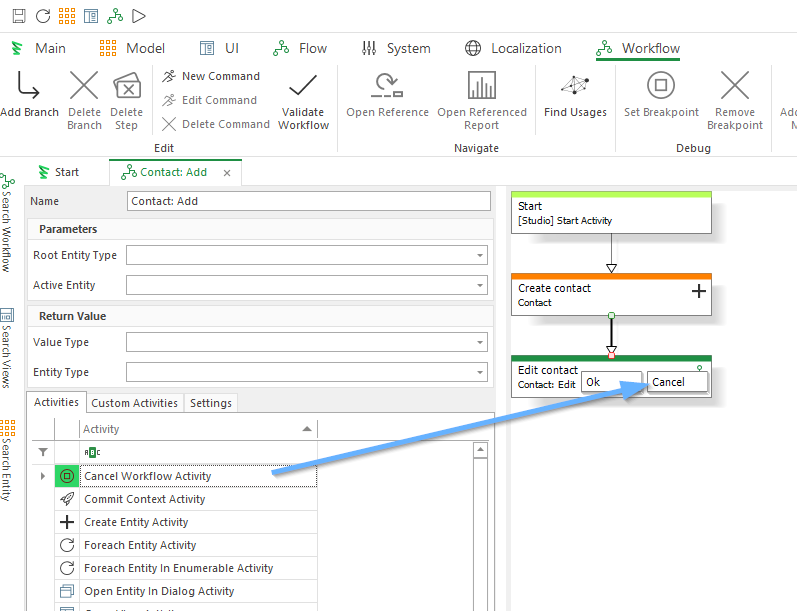Click the Save icon in quick access toolbar
This screenshot has width=797, height=611.
[x=19, y=16]
